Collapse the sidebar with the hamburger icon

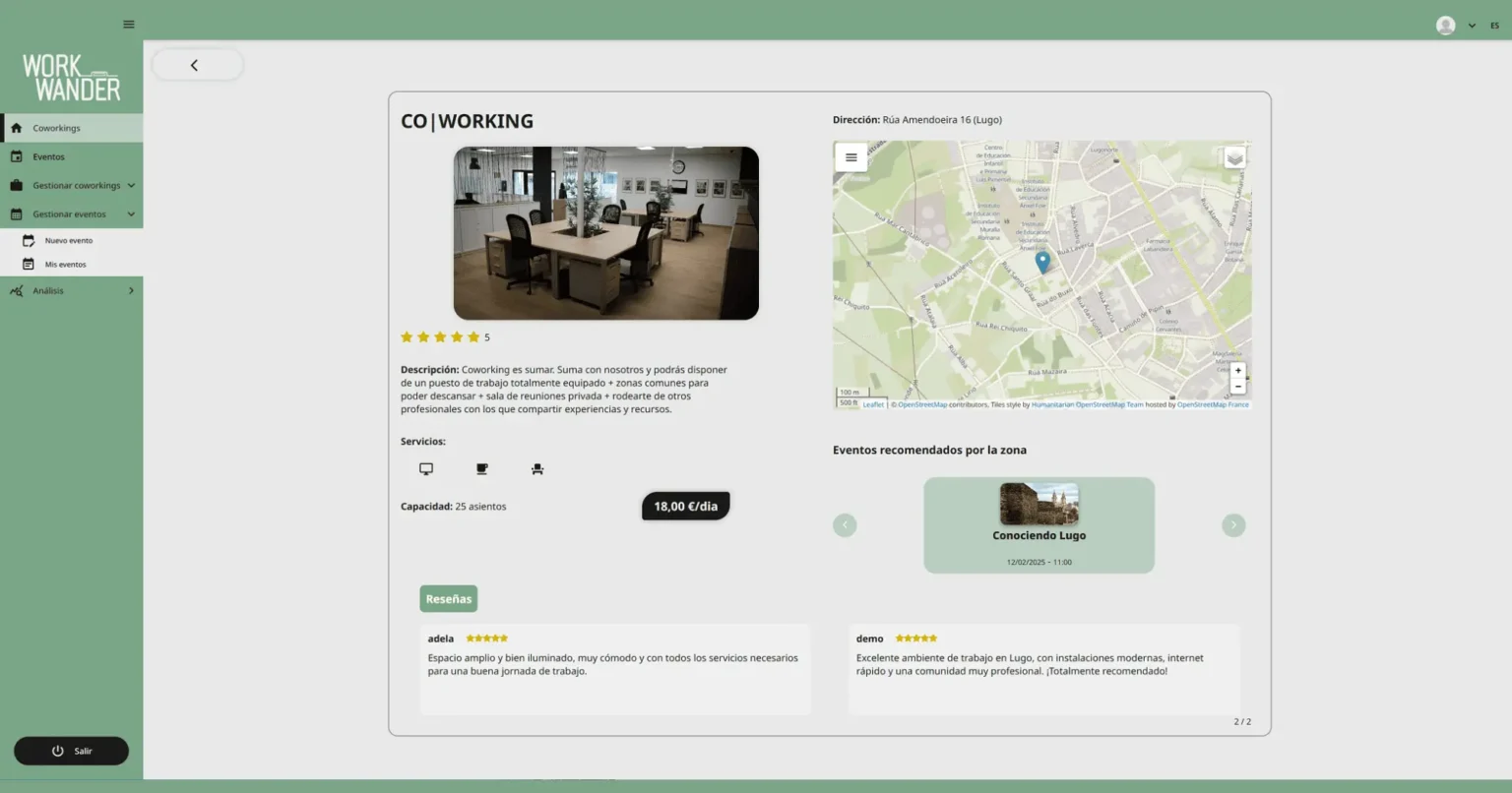(128, 24)
